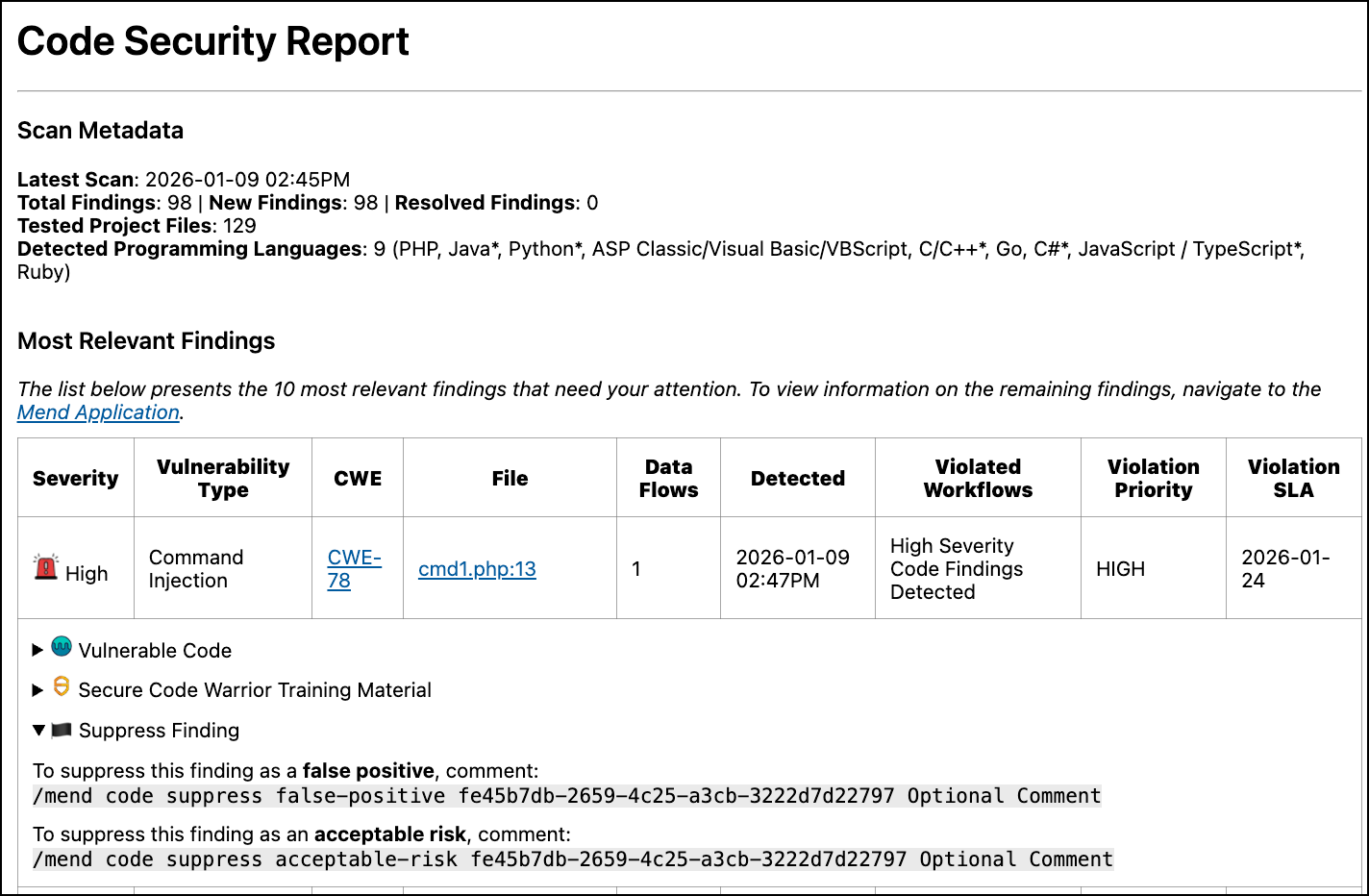Click the Most Relevant Findings heading
Screen dimensions: 1369x896
point(146,341)
